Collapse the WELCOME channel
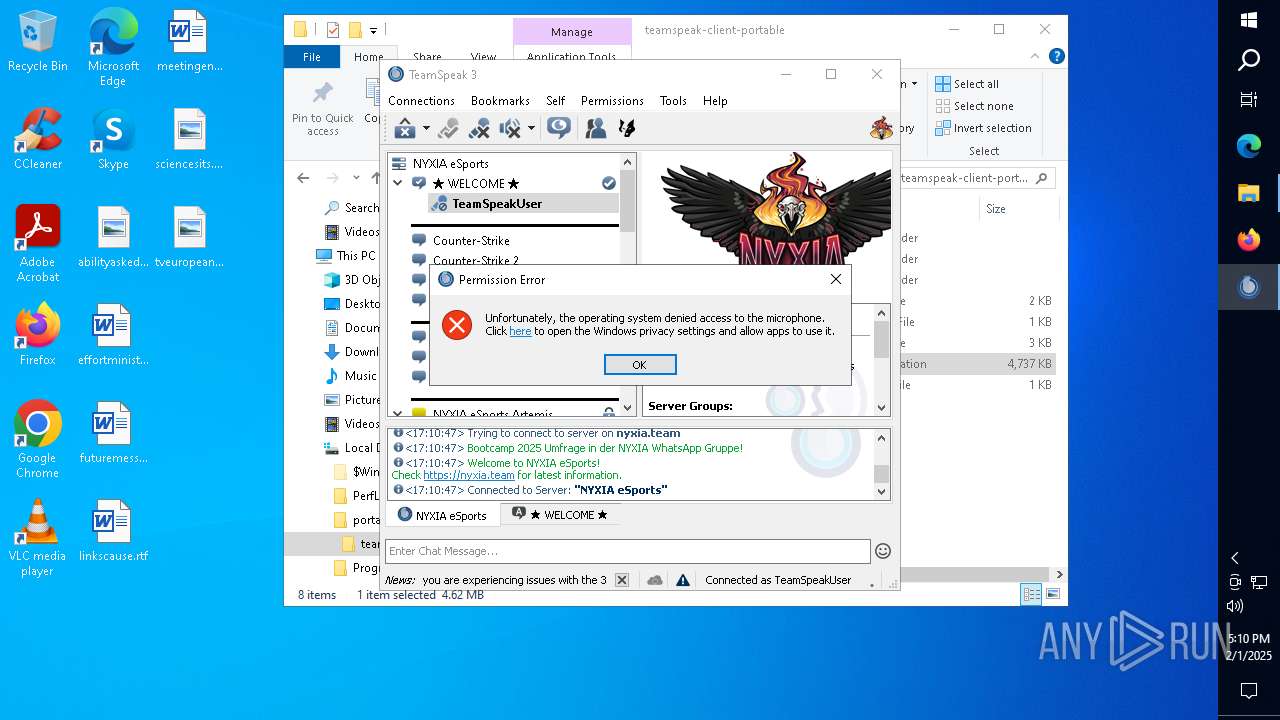 [x=398, y=183]
